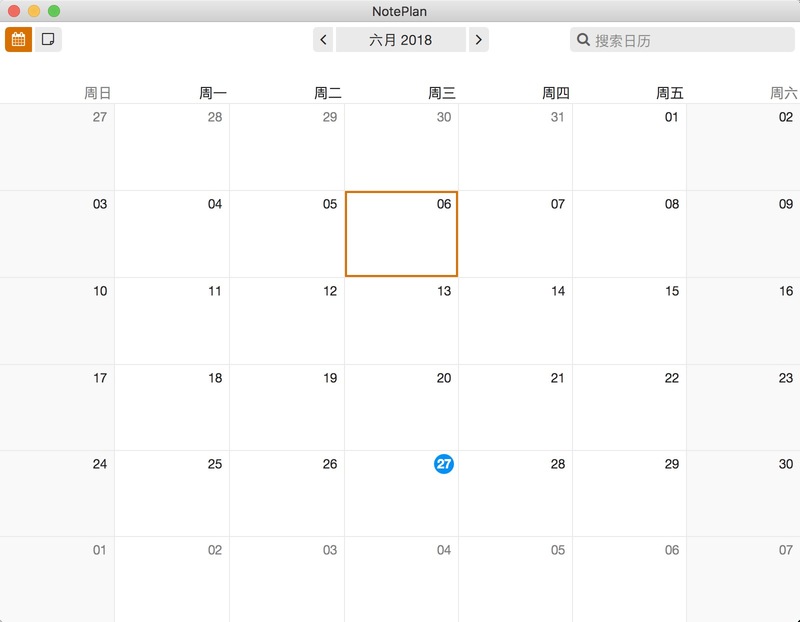The width and height of the screenshot is (800, 622).
Task: Open the notes view icon
Action: point(48,40)
